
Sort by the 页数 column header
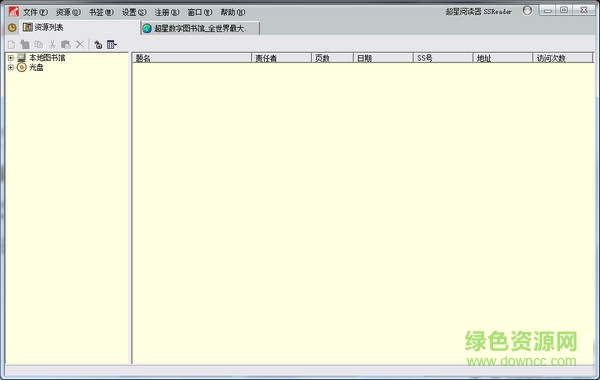(x=332, y=58)
